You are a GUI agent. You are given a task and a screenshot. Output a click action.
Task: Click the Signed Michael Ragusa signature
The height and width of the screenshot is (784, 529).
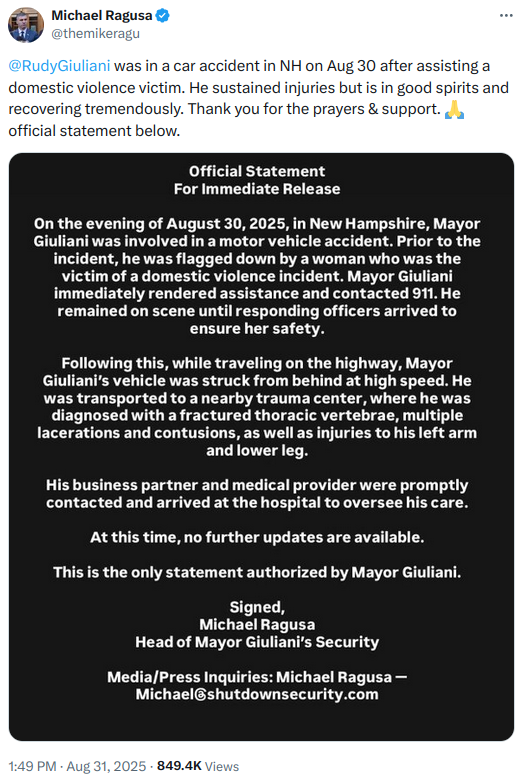257,616
